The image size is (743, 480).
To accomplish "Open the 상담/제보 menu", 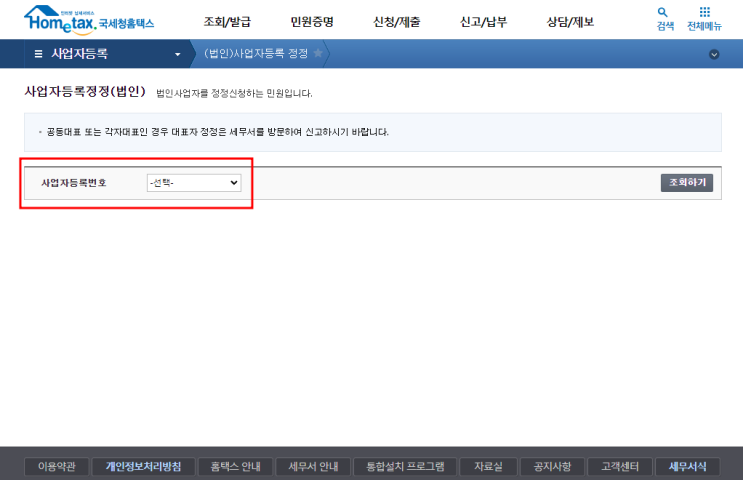I will (x=570, y=22).
